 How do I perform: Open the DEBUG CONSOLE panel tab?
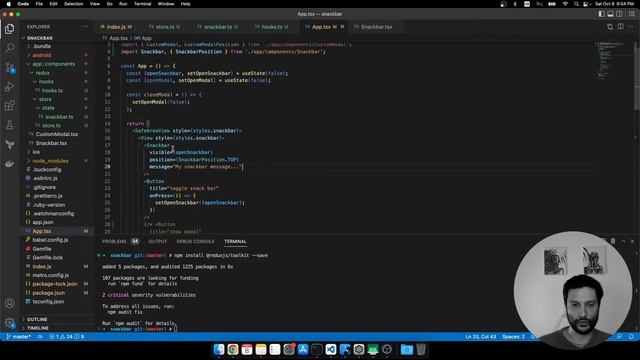tap(195, 242)
